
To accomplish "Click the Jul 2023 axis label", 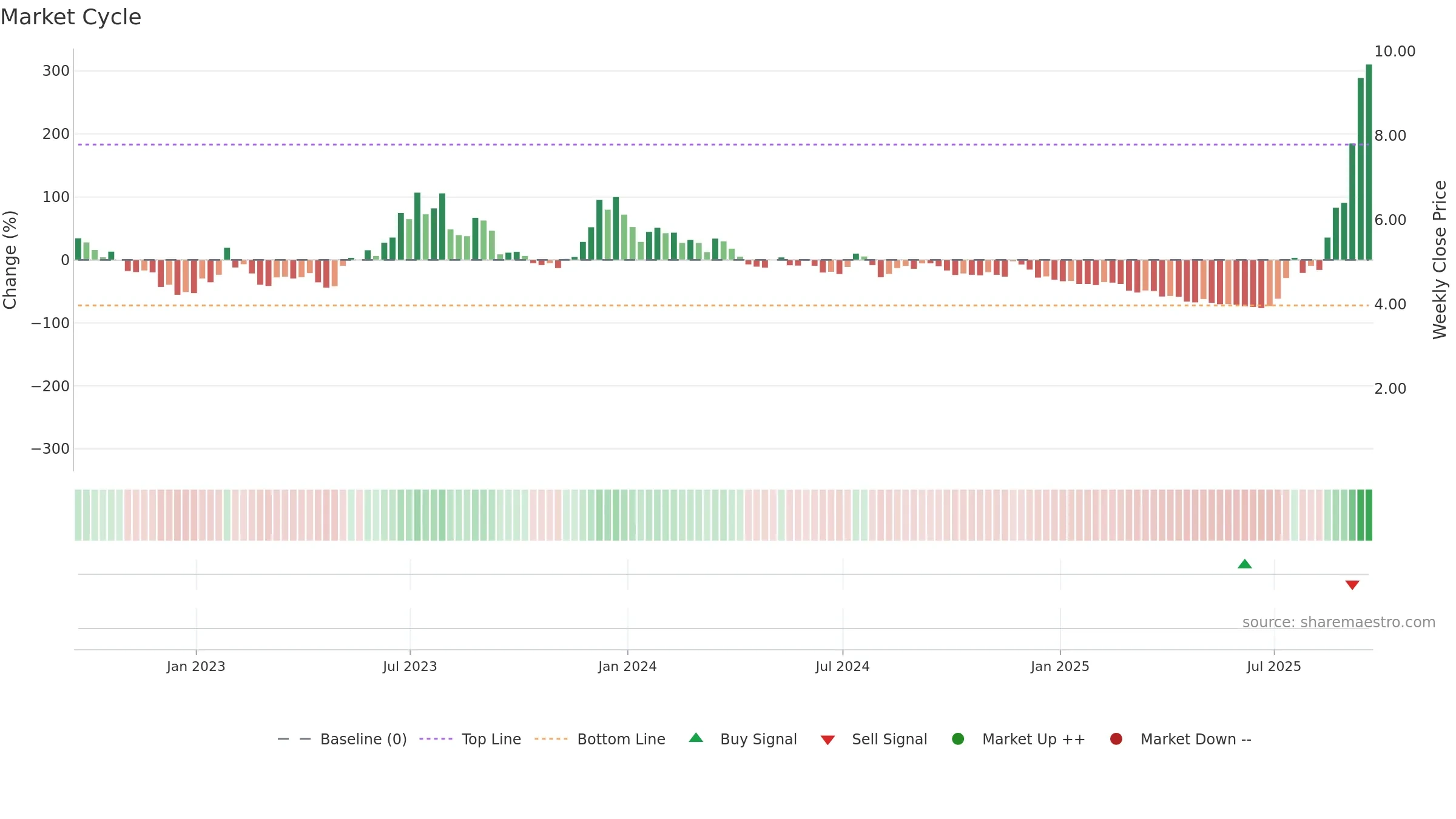I will [x=410, y=667].
